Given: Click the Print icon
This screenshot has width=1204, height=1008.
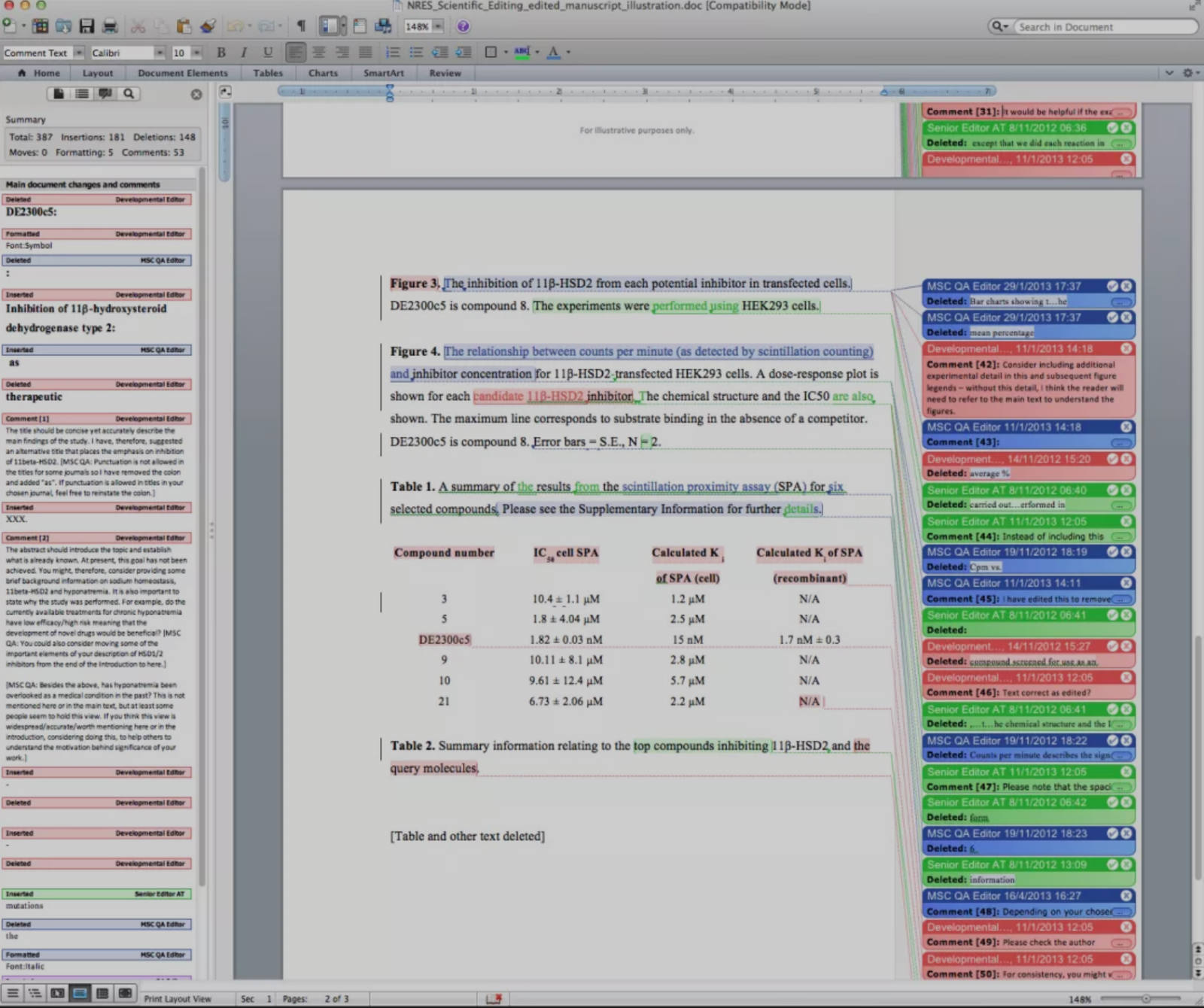Looking at the screenshot, I should (x=110, y=26).
